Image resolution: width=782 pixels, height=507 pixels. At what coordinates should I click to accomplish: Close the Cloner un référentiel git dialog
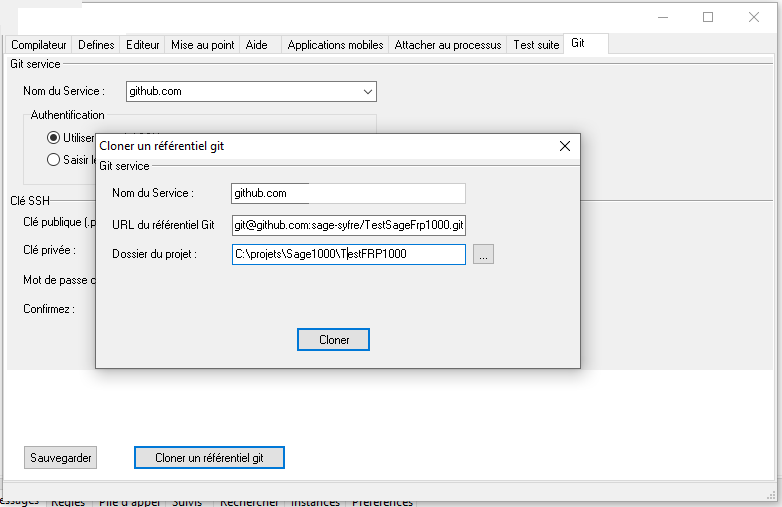[565, 146]
